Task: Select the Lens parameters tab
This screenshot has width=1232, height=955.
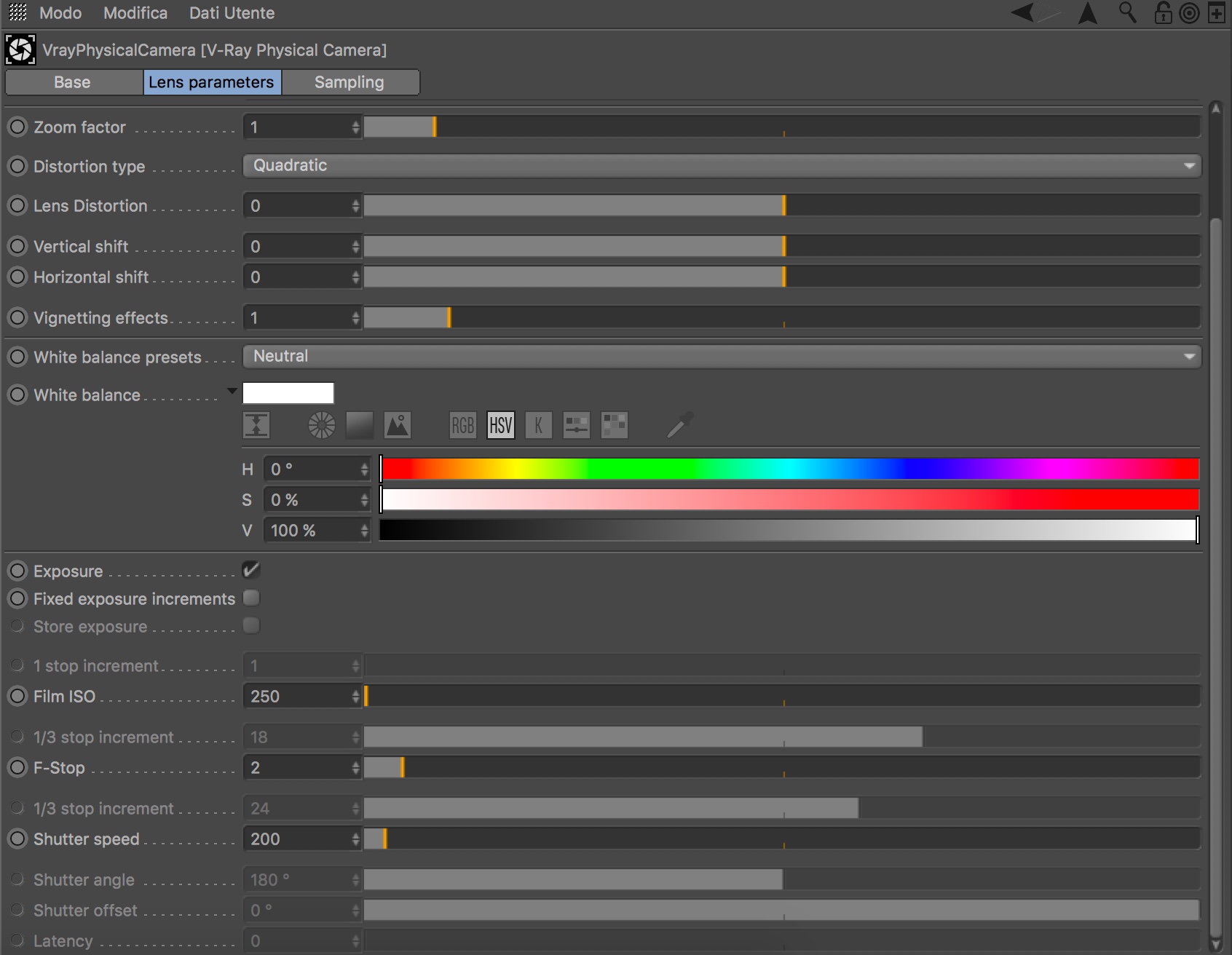Action: pyautogui.click(x=211, y=82)
